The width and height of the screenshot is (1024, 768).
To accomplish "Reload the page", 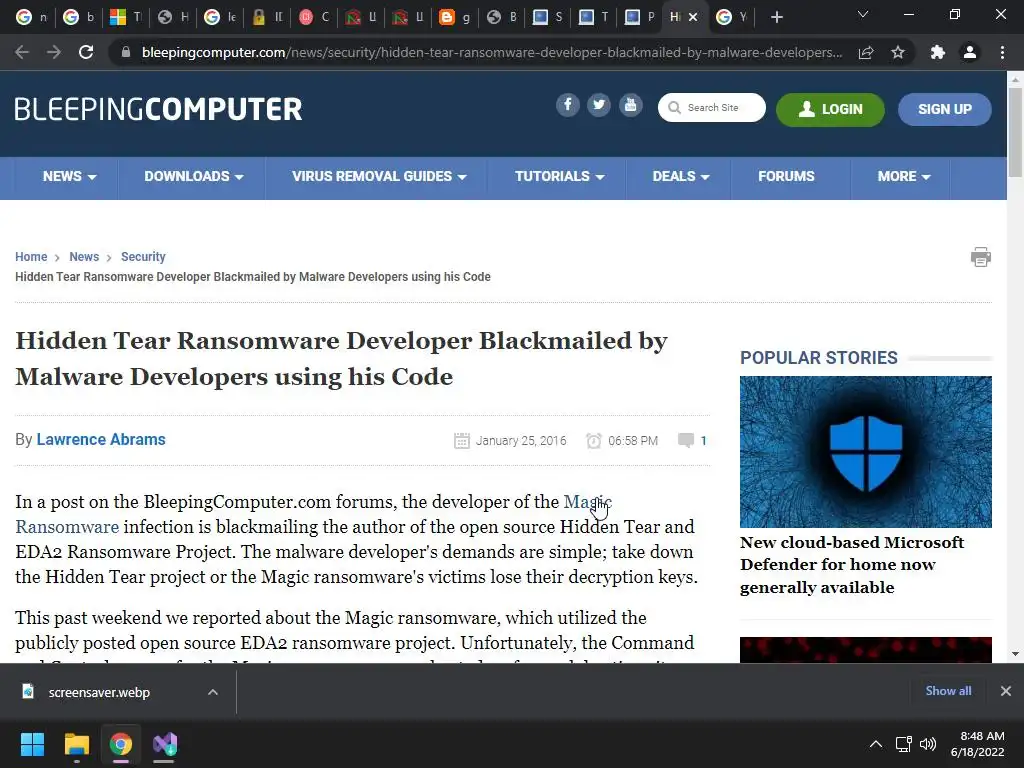I will point(86,52).
